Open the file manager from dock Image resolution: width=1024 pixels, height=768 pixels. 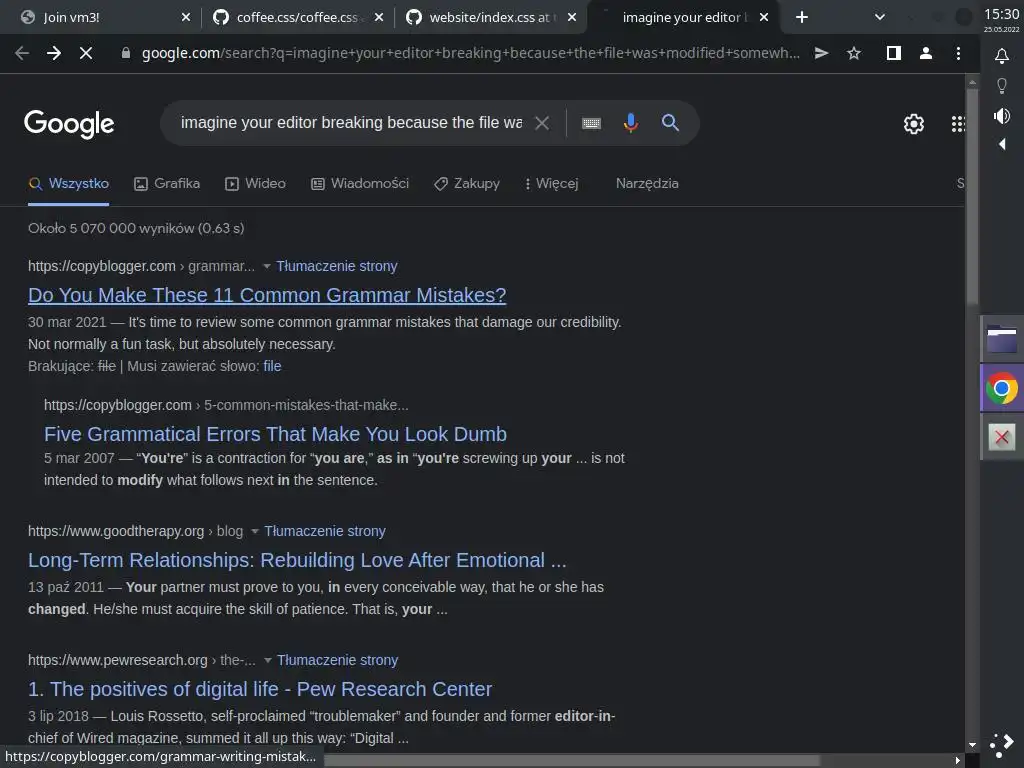pyautogui.click(x=1002, y=338)
